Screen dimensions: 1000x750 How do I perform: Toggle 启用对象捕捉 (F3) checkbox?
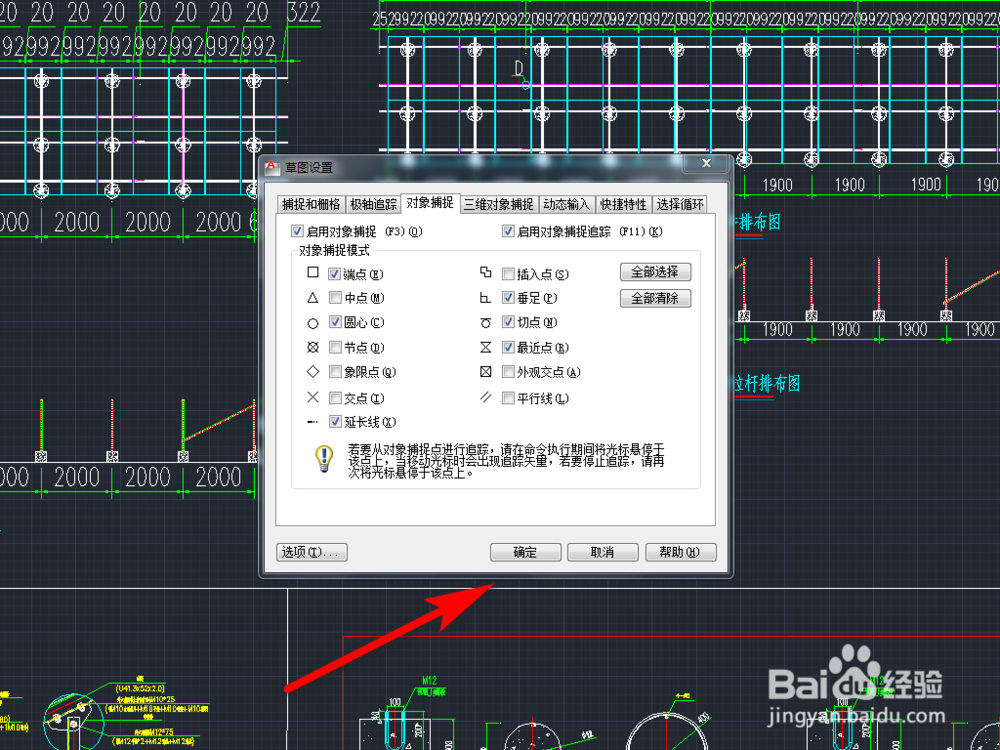click(297, 232)
